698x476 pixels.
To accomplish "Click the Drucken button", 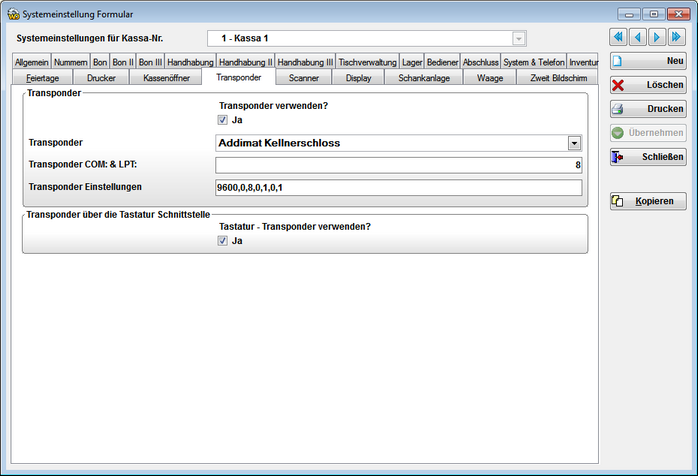I will point(648,109).
